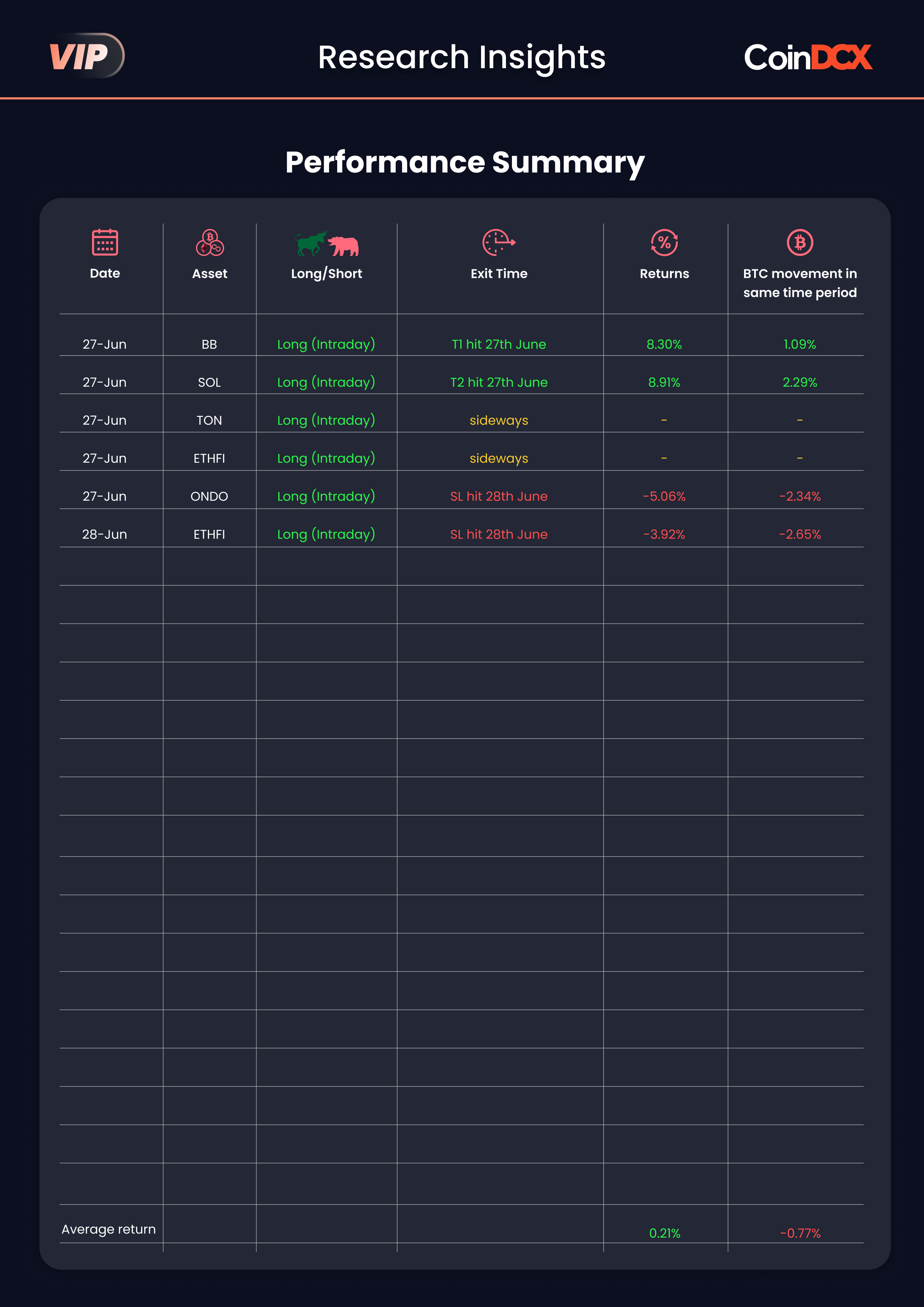
Task: Select the ETHFI asset cell in 28-Jun row
Action: tap(209, 535)
